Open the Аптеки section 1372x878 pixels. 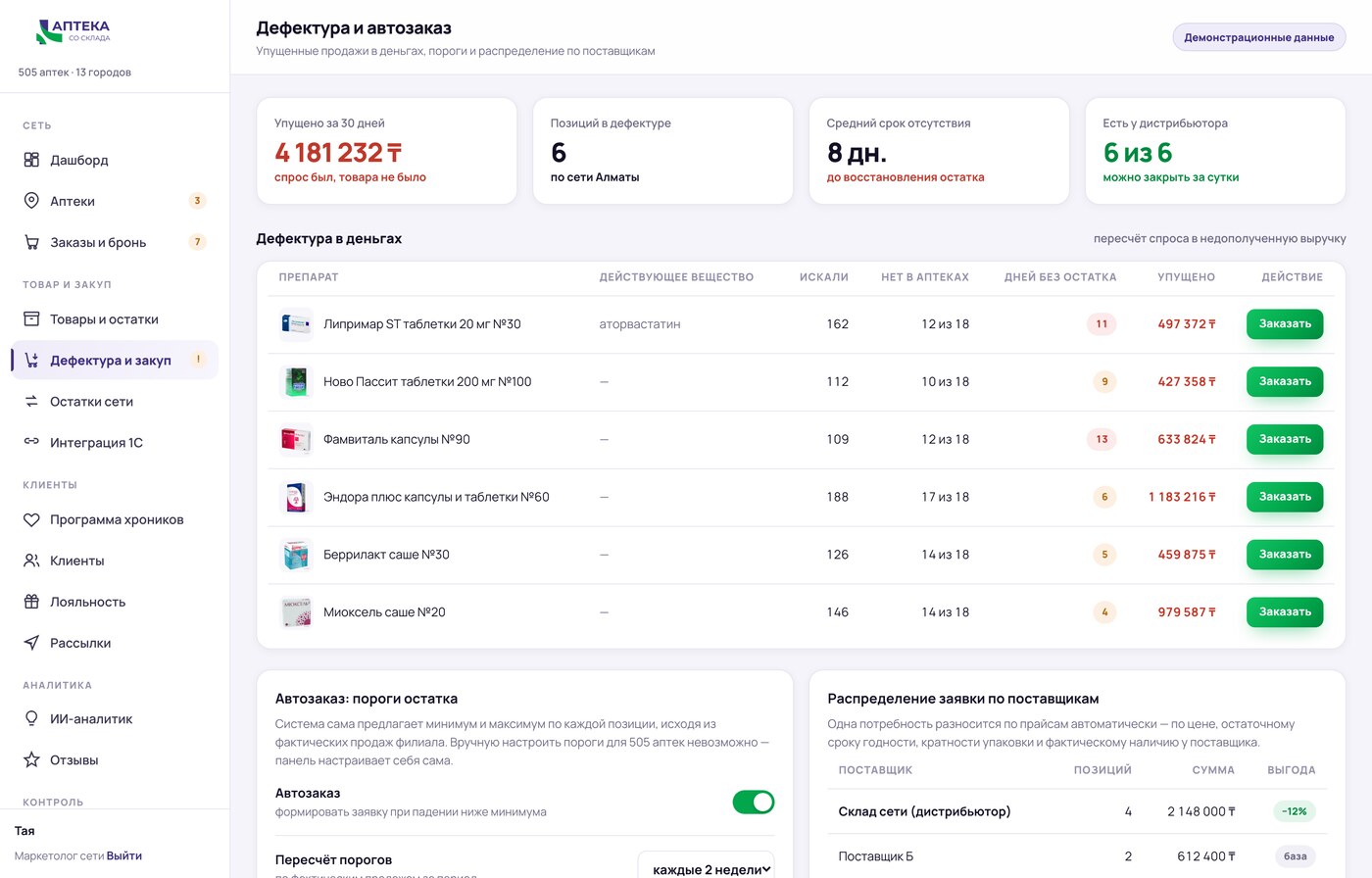(115, 201)
